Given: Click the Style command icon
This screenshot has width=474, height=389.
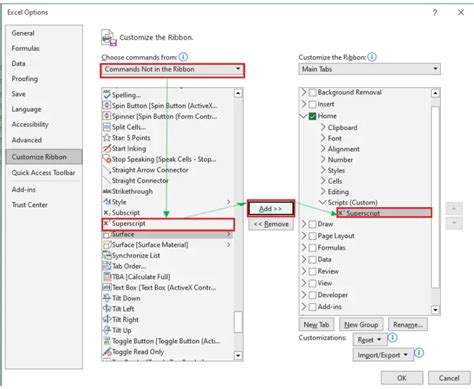Looking at the screenshot, I should [x=107, y=202].
